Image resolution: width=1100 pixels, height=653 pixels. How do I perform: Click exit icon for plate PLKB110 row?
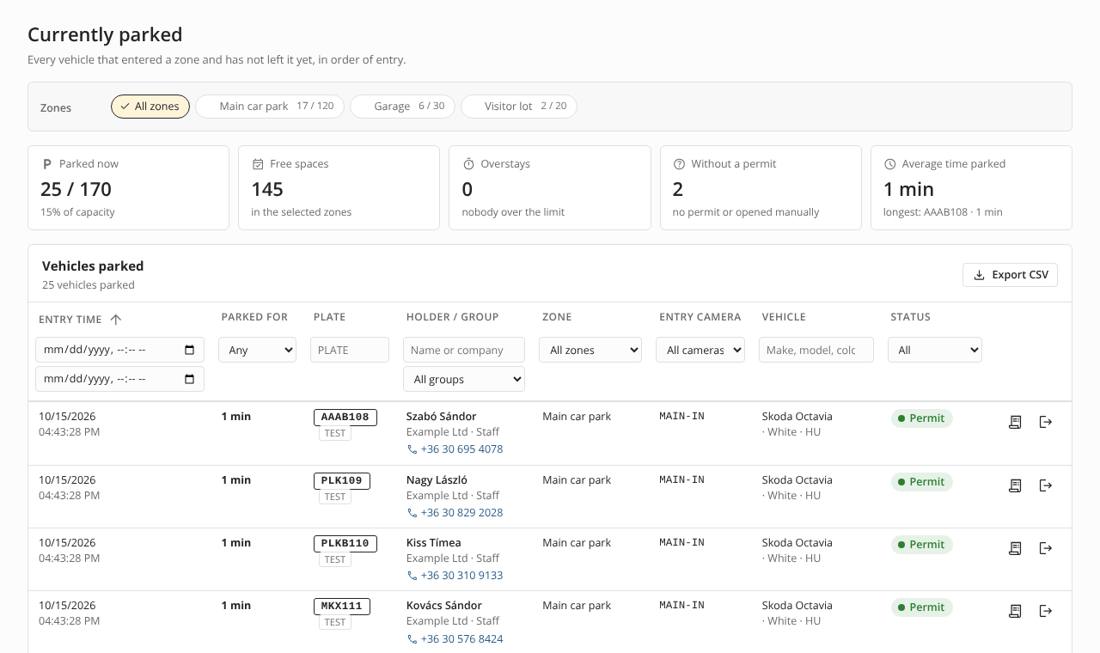[x=1045, y=548]
